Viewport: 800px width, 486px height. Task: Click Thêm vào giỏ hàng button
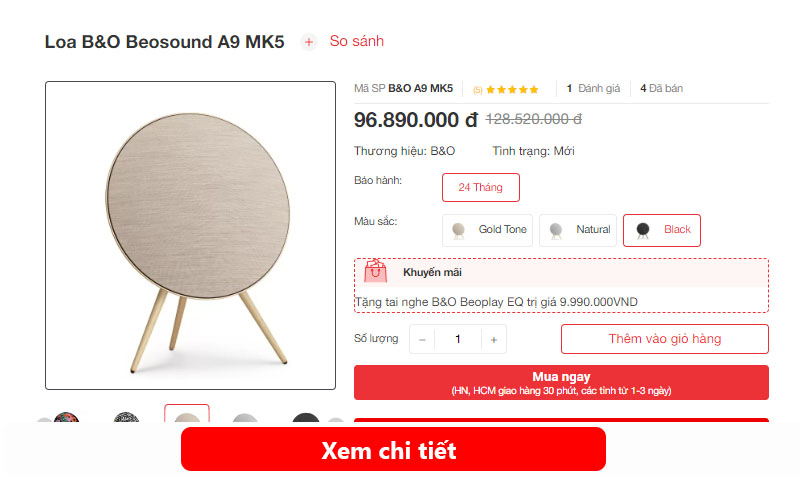(x=665, y=339)
